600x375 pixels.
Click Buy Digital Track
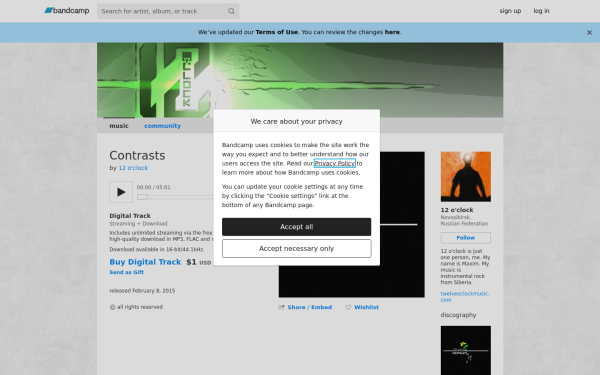click(145, 262)
